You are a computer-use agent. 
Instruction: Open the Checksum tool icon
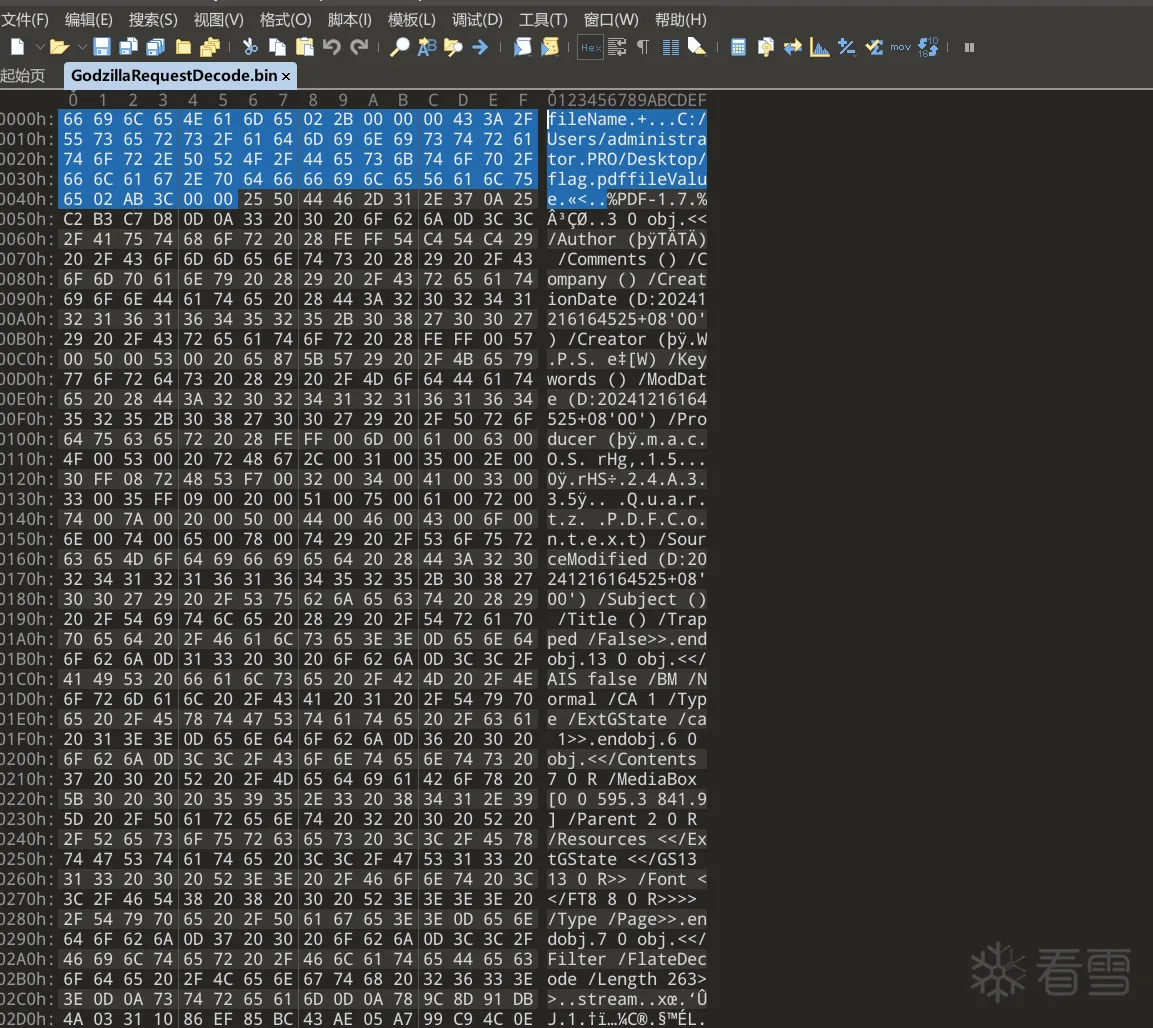(874, 47)
